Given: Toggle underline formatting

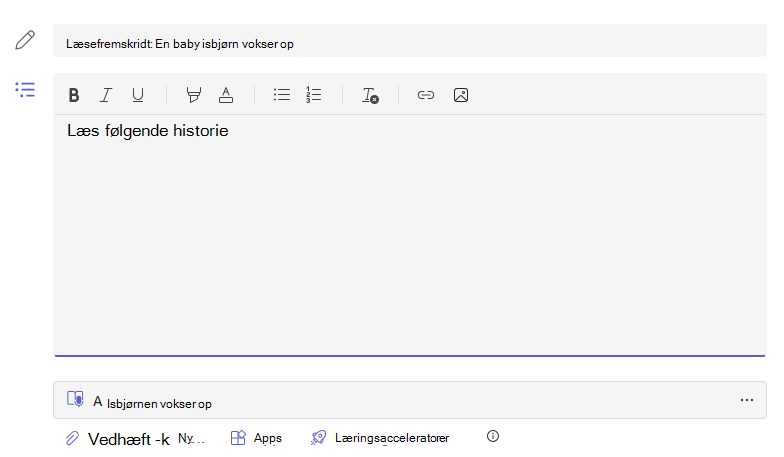Looking at the screenshot, I should coord(138,95).
